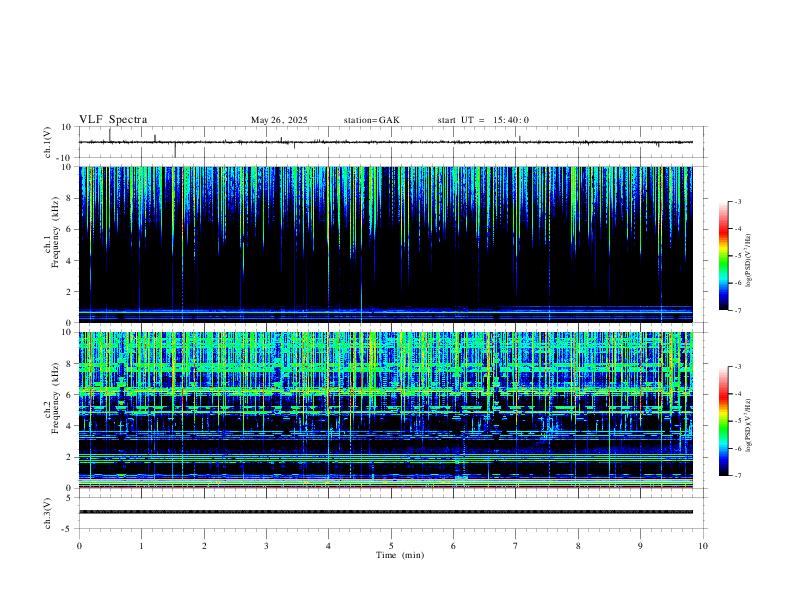Image resolution: width=792 pixels, height=612 pixels.
Task: Select the date 'May 26, 2025'
Action: [279, 120]
